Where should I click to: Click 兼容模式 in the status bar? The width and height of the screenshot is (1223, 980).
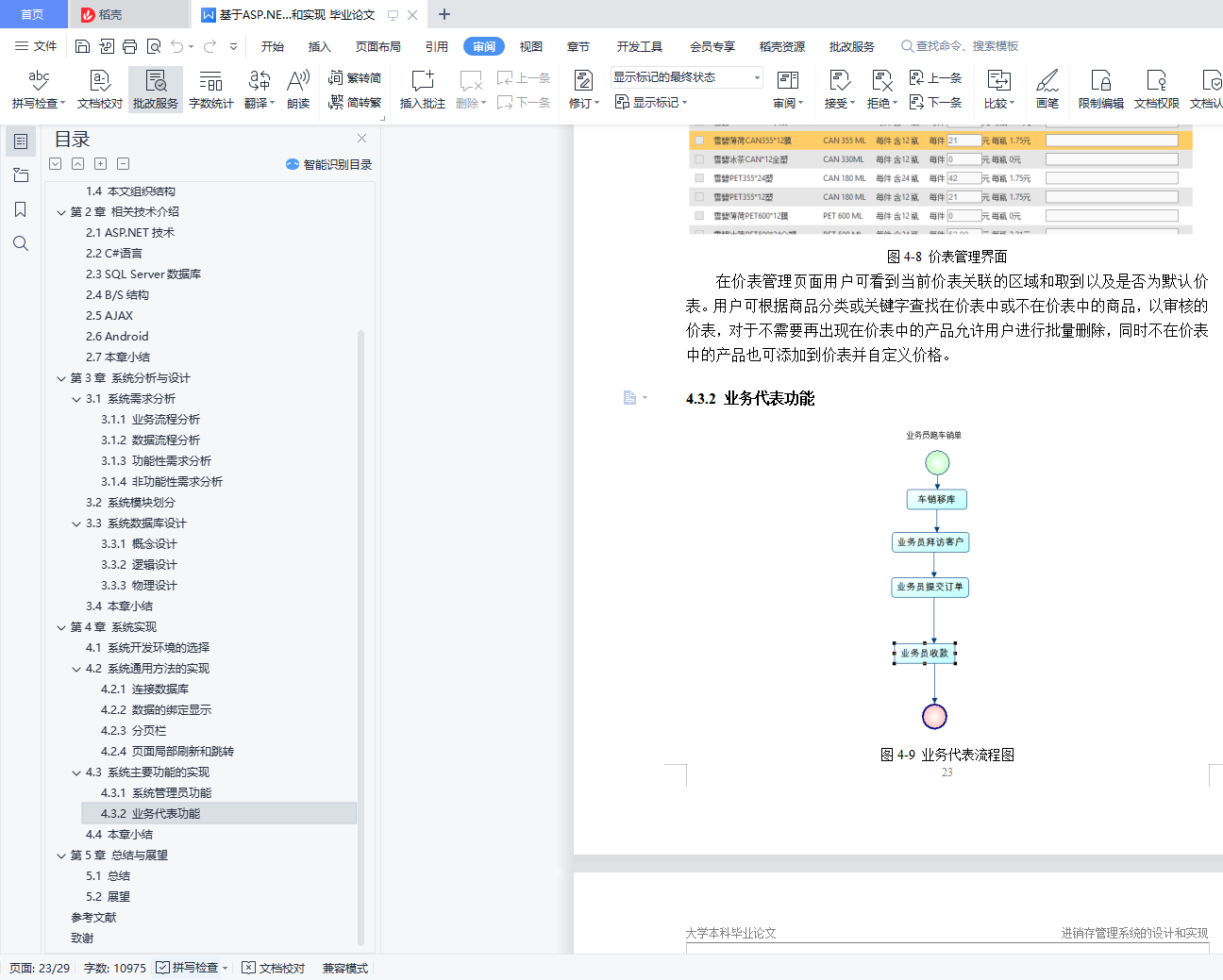tap(345, 968)
